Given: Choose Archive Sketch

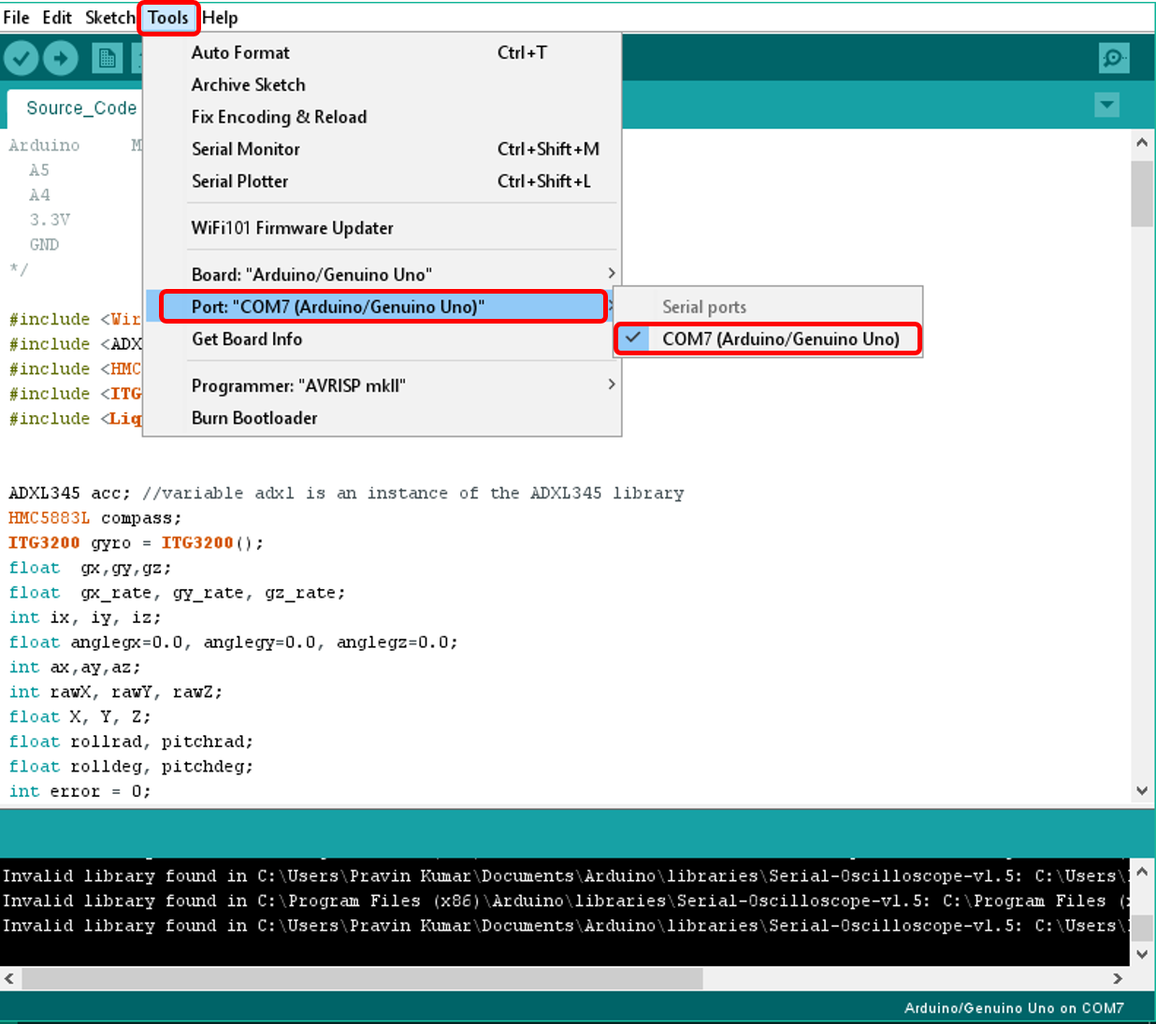Looking at the screenshot, I should 248,85.
